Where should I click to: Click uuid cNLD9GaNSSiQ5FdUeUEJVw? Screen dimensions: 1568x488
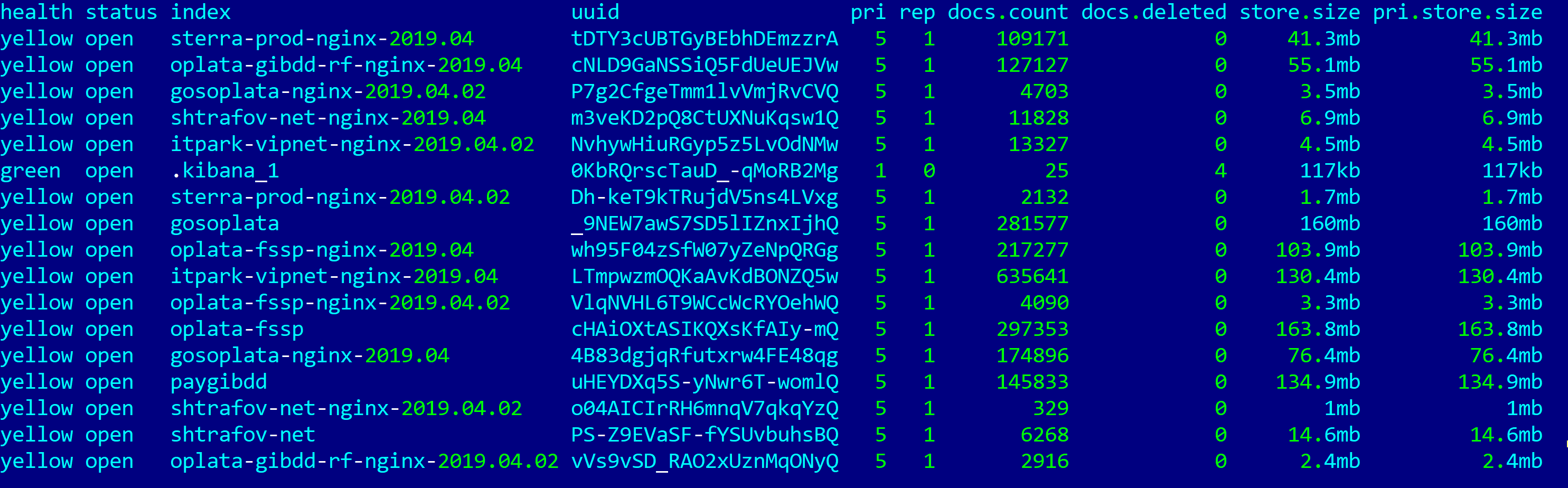(x=705, y=65)
